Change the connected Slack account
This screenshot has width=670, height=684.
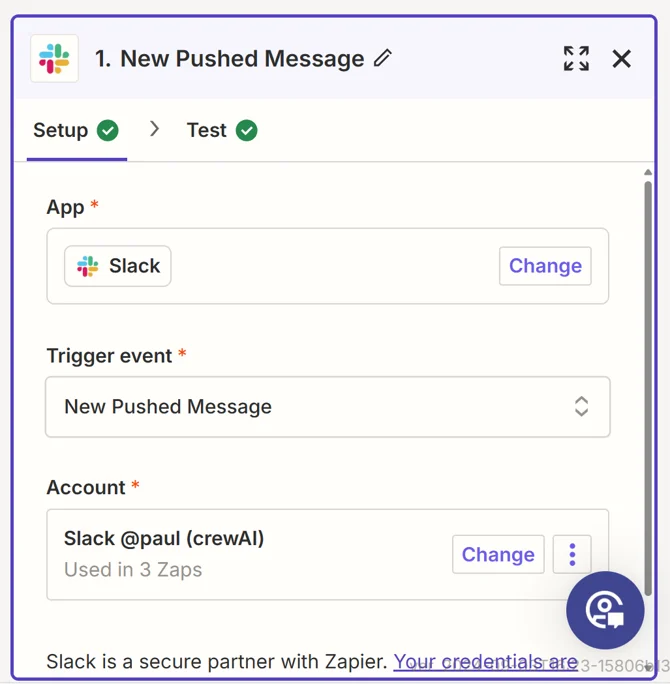click(x=498, y=554)
